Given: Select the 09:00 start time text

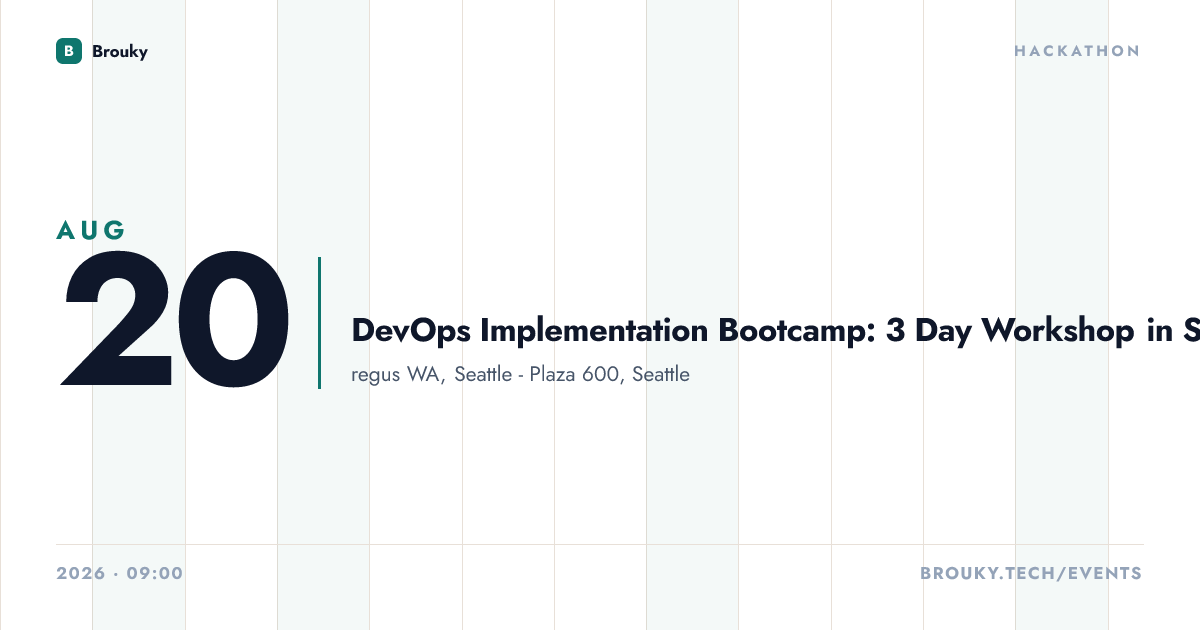Looking at the screenshot, I should coord(155,573).
